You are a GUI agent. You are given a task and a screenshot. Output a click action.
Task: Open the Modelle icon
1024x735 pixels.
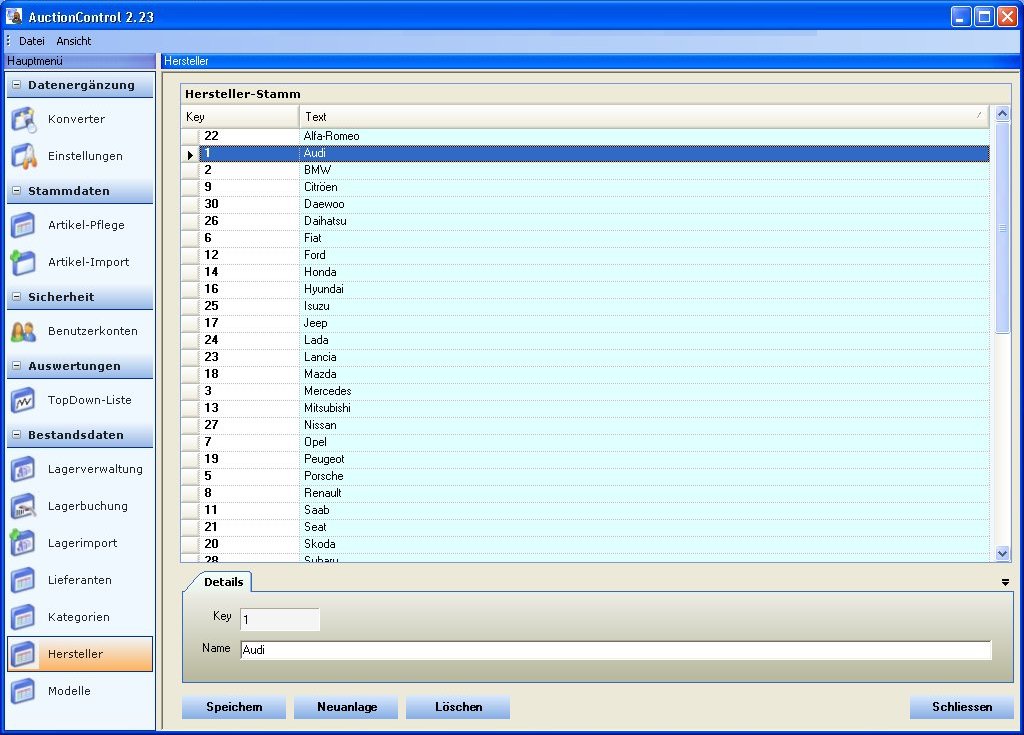(x=24, y=691)
